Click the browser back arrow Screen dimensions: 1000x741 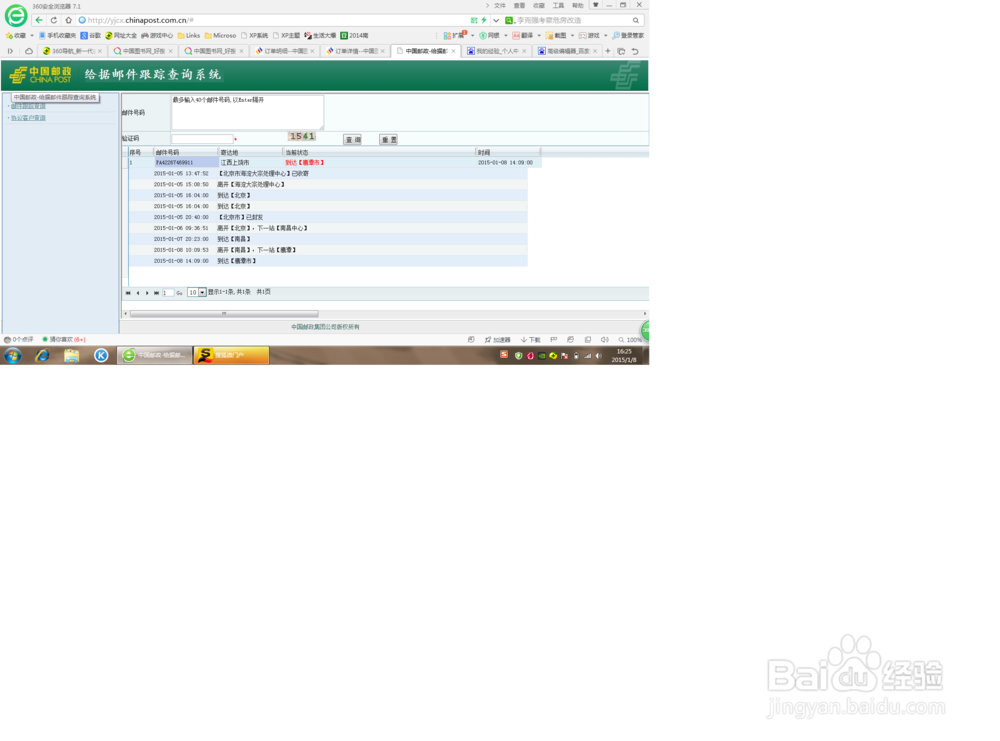click(39, 20)
